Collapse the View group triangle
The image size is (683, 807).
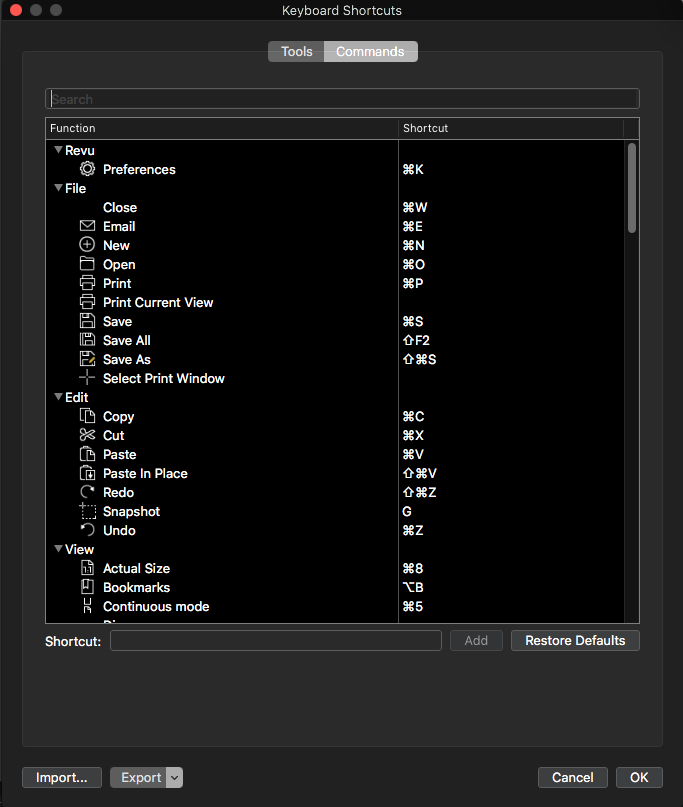point(59,549)
